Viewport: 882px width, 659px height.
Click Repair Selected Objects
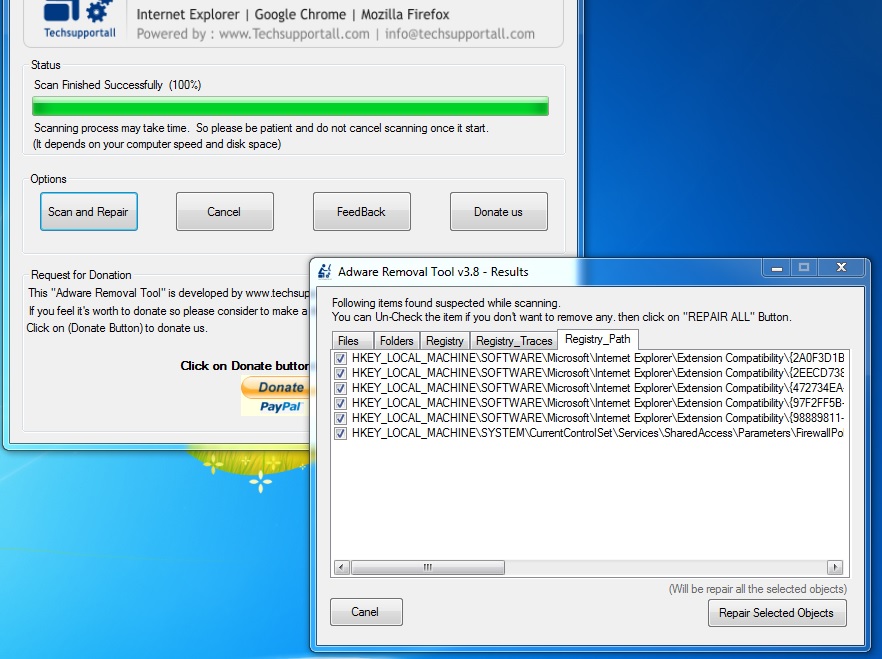(777, 613)
